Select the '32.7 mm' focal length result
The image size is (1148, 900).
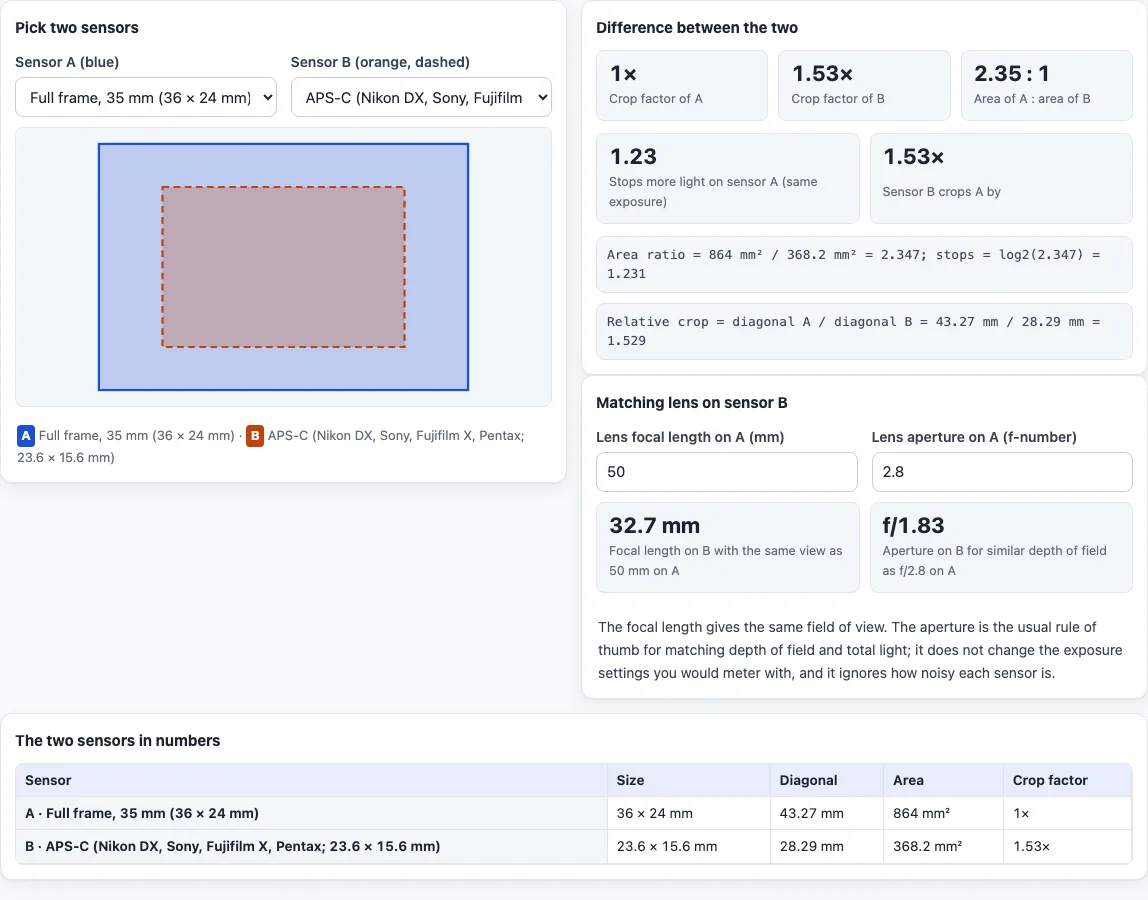[655, 525]
